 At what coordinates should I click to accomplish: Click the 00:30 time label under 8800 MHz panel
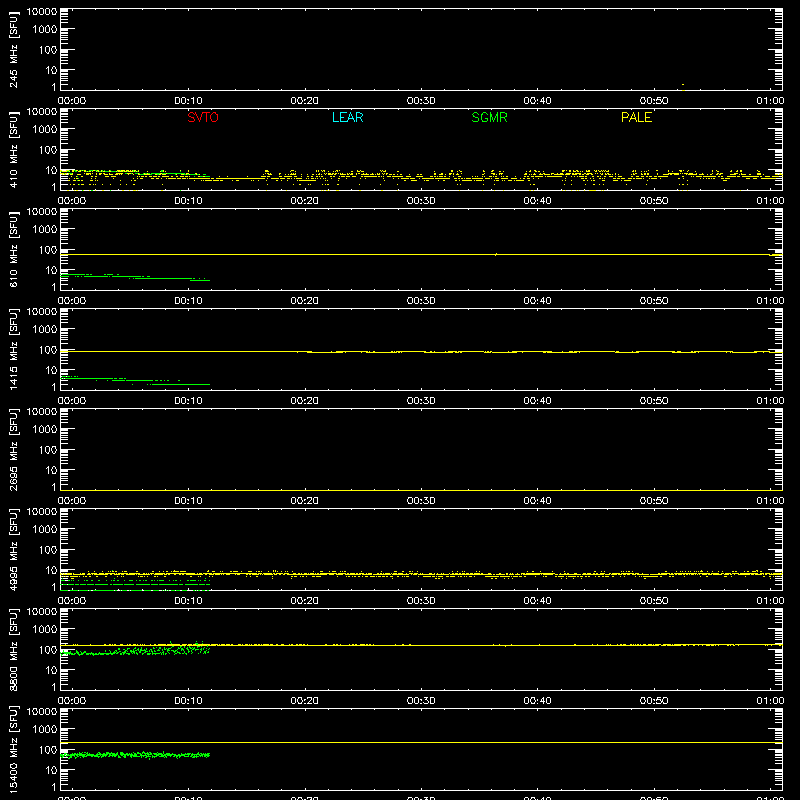[x=421, y=701]
